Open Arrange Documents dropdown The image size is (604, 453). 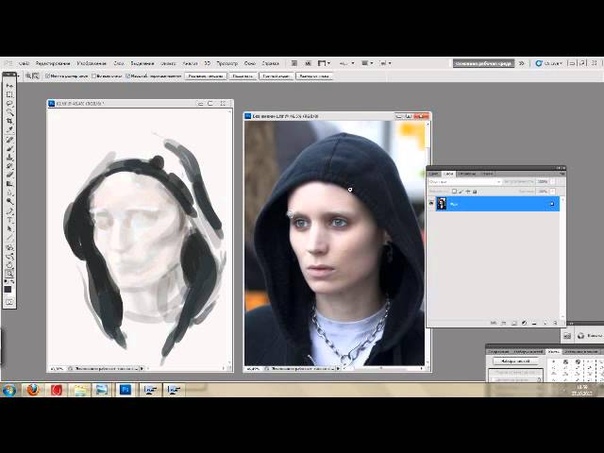click(x=367, y=63)
